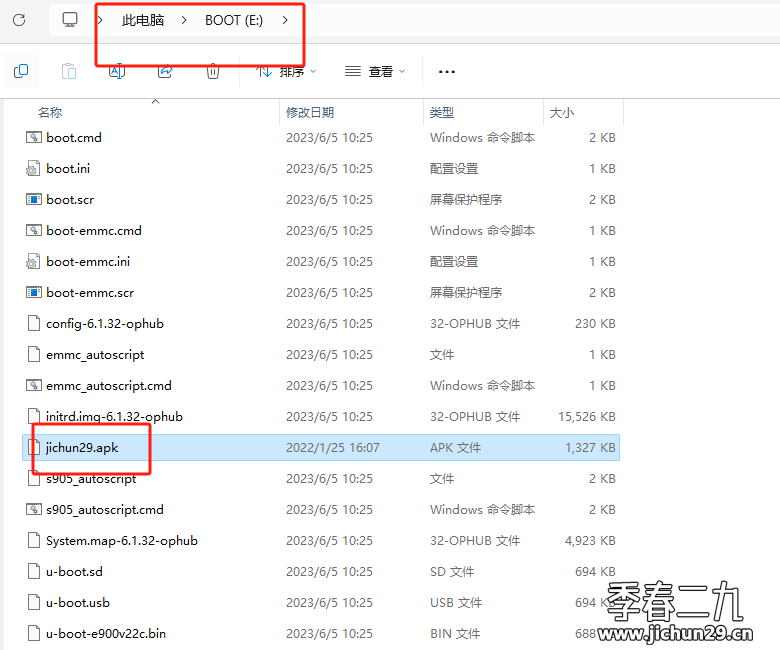This screenshot has width=780, height=650.
Task: Click the 15,526 KB size cell
Action: [586, 417]
